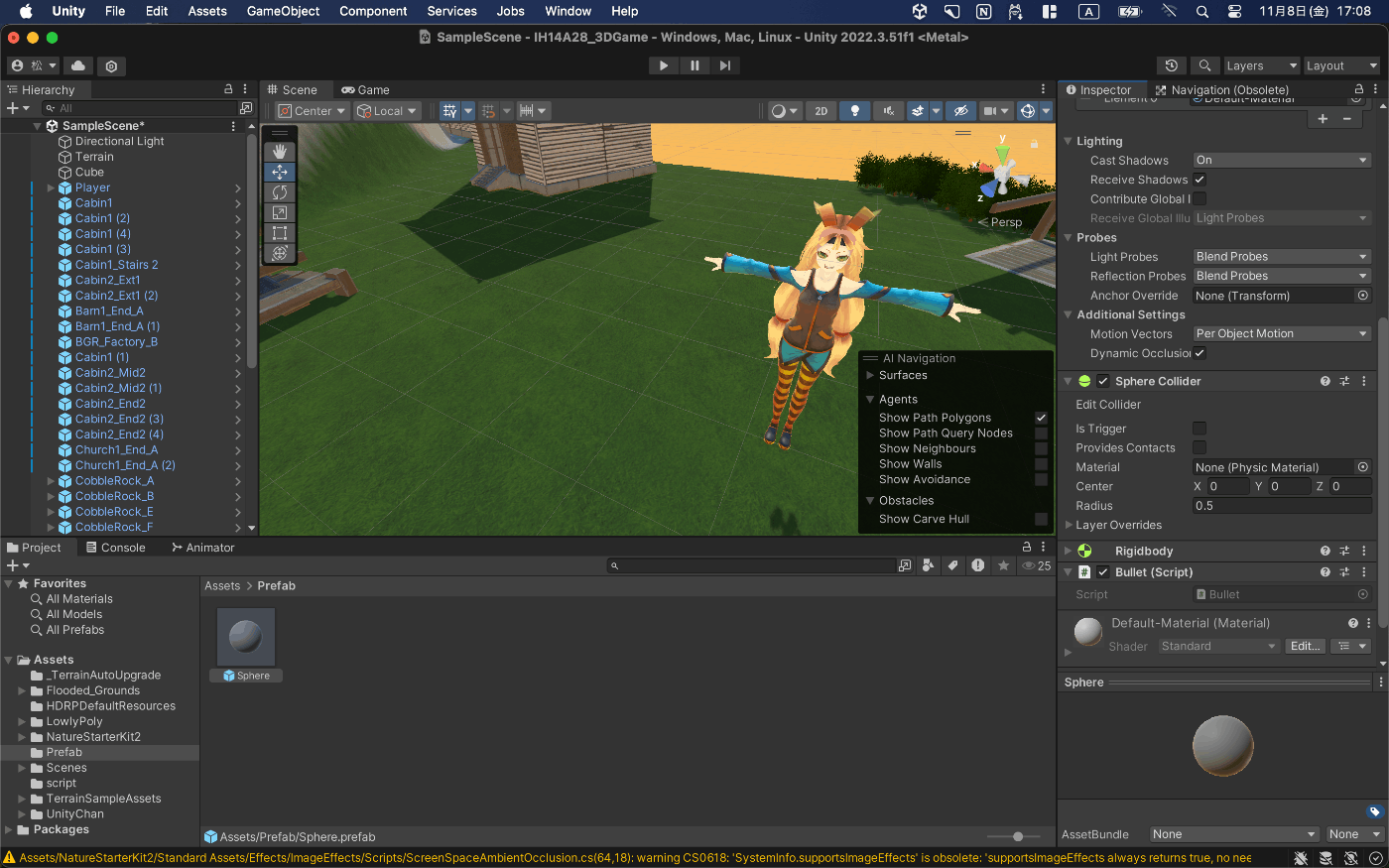Toggle grid snapping icon in Scene toolbar
Screen dimensions: 1389x868
pyautogui.click(x=488, y=111)
